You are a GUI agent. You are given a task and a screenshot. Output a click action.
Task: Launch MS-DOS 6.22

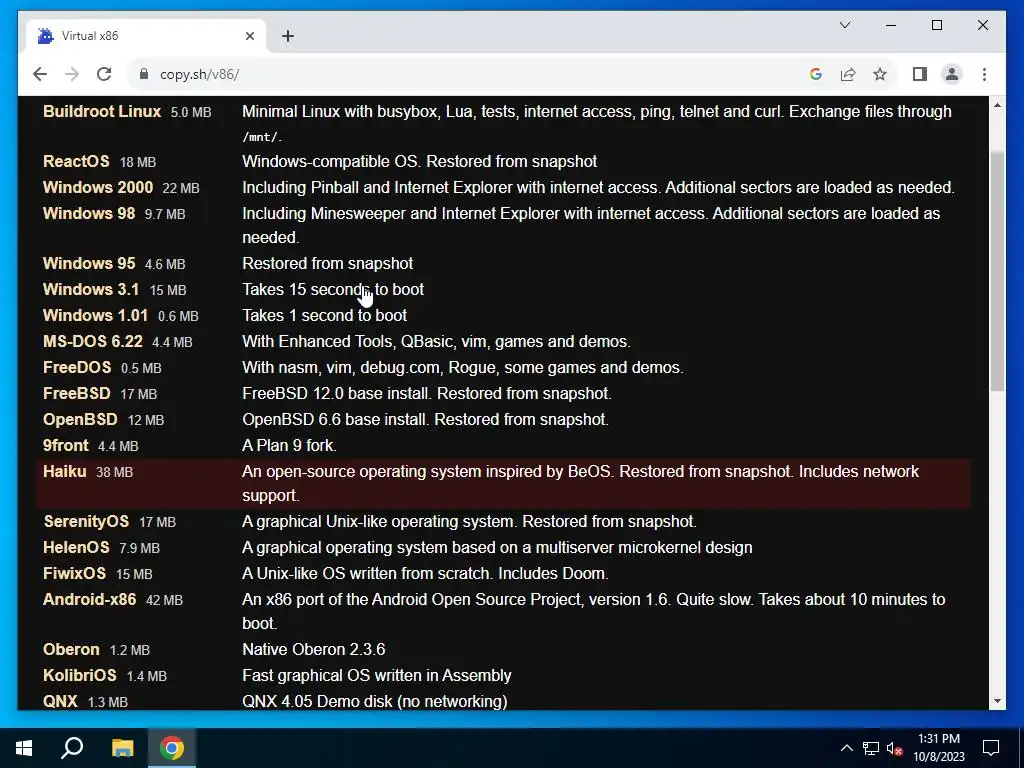[93, 342]
